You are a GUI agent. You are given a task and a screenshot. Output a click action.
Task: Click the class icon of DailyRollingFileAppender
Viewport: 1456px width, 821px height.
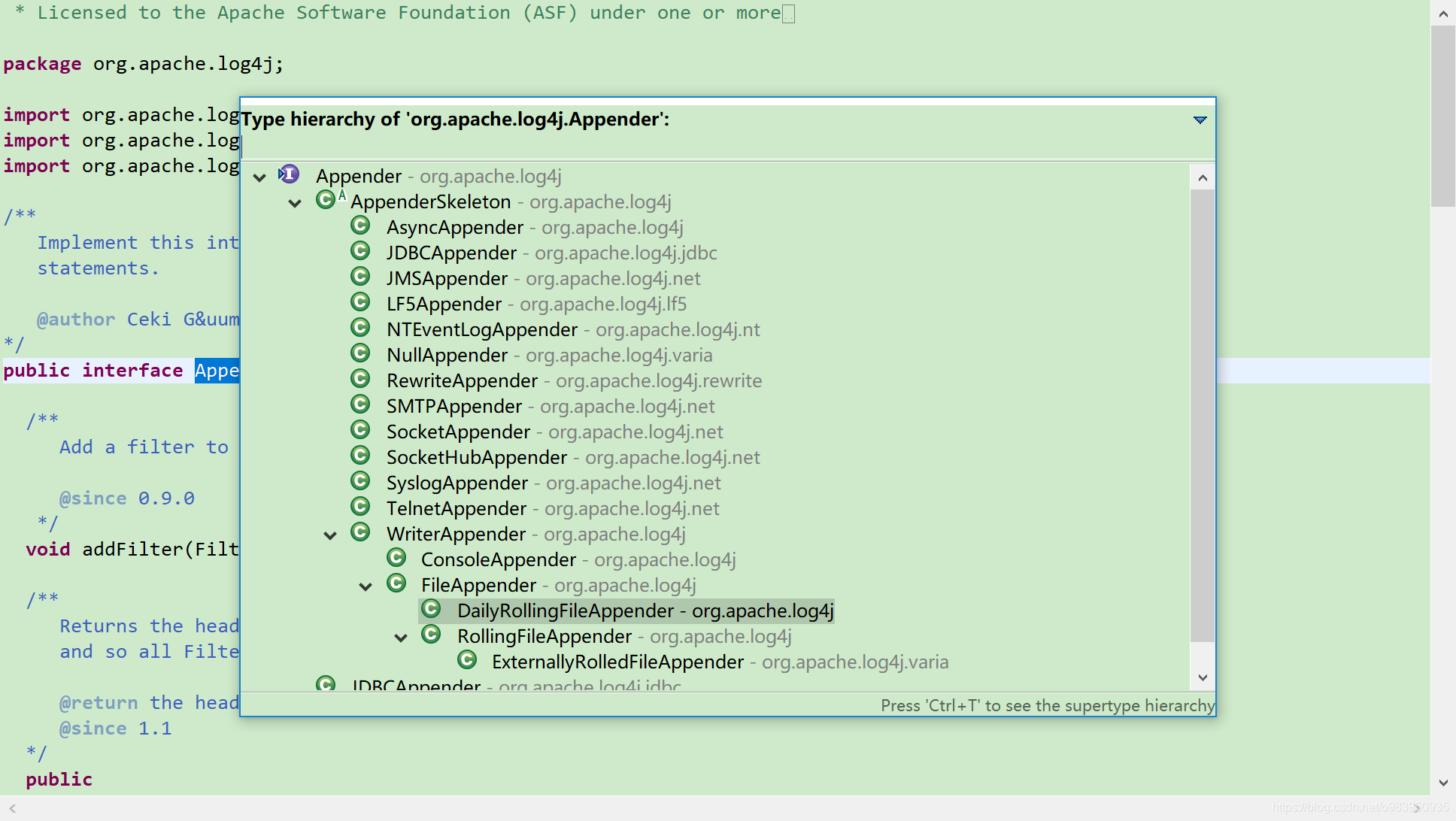(x=431, y=609)
